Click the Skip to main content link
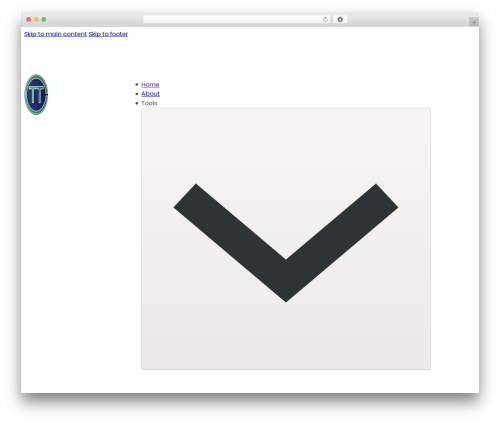Screen dimensions: 500x423 click(x=55, y=34)
